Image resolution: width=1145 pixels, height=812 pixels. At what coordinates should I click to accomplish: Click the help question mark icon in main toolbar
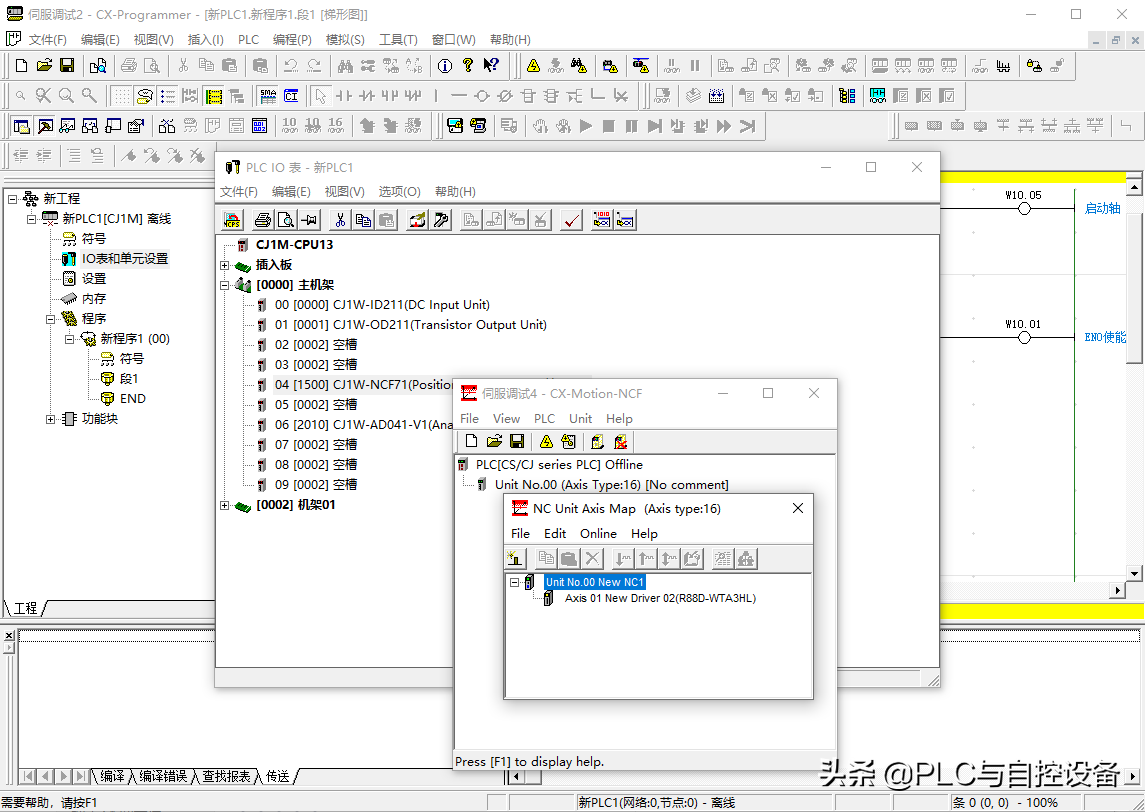point(468,66)
